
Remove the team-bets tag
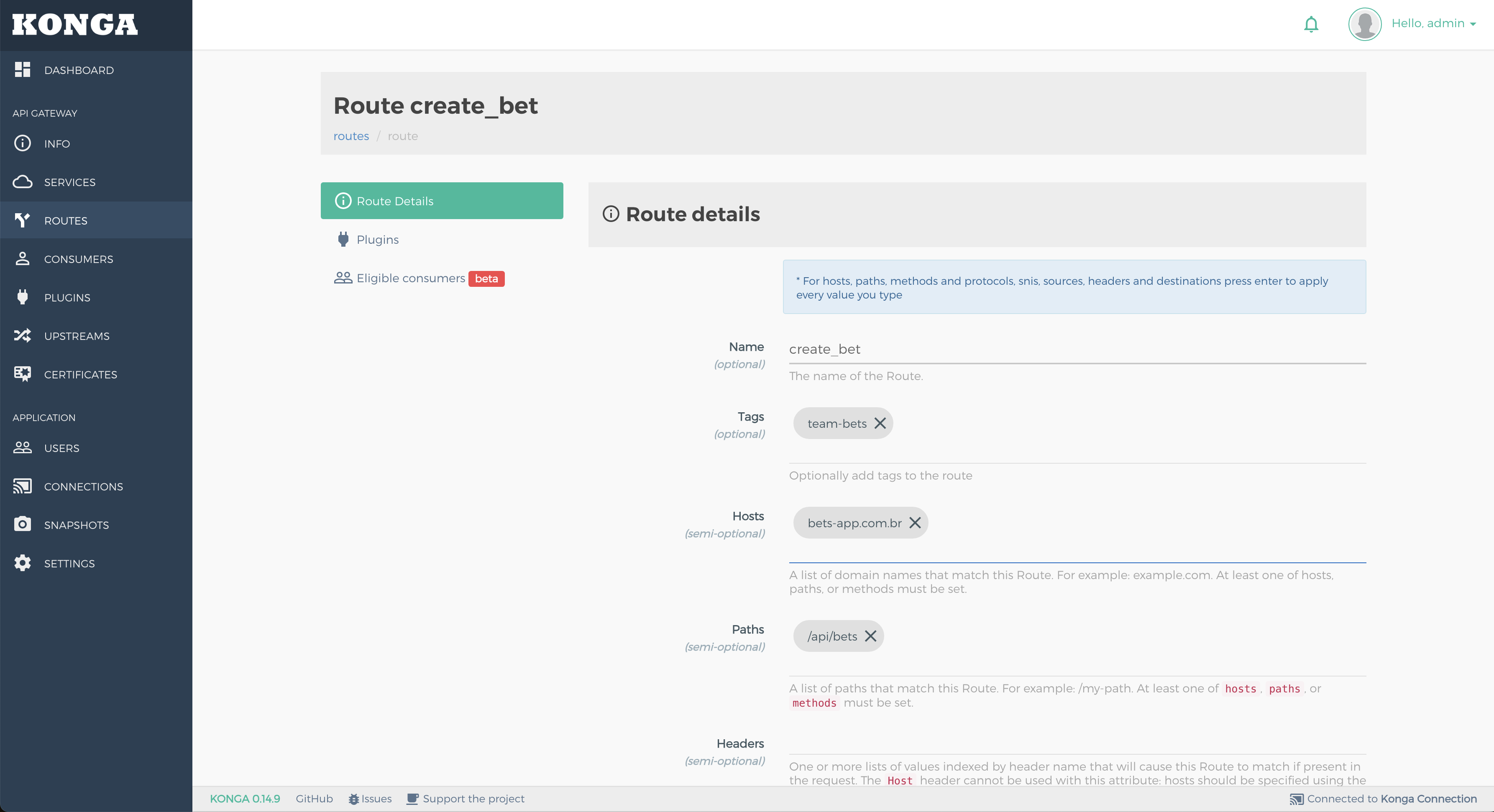[x=880, y=423]
